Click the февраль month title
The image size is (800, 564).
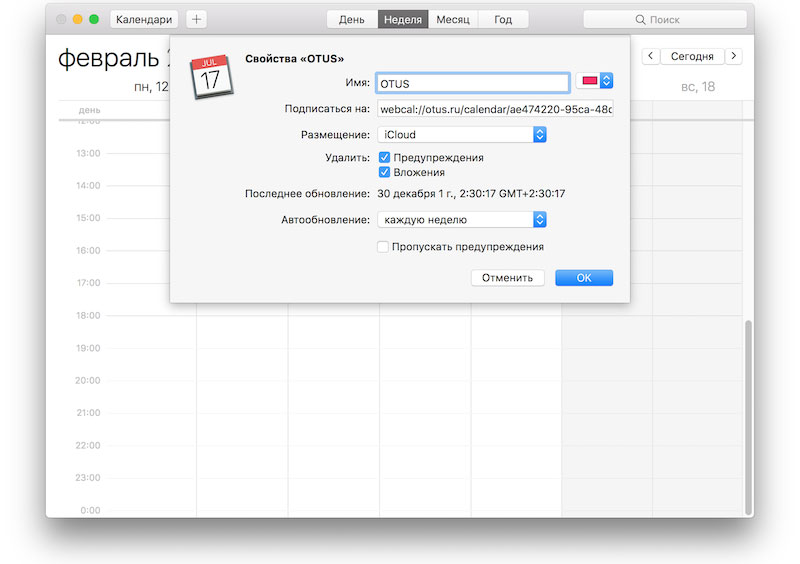click(x=109, y=58)
